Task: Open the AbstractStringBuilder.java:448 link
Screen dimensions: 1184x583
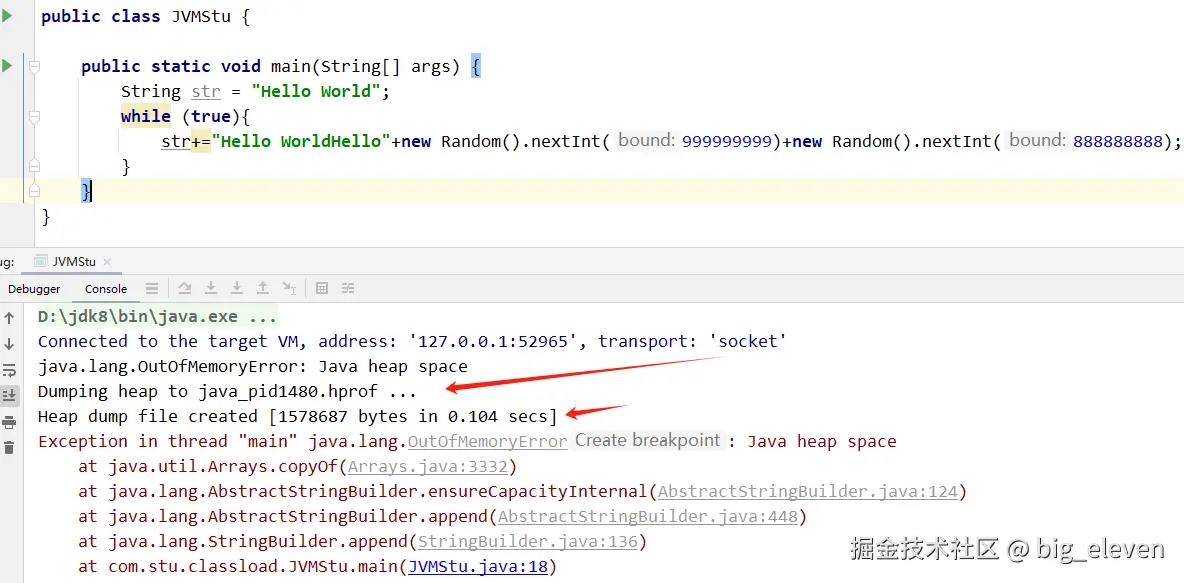Action: point(648,517)
